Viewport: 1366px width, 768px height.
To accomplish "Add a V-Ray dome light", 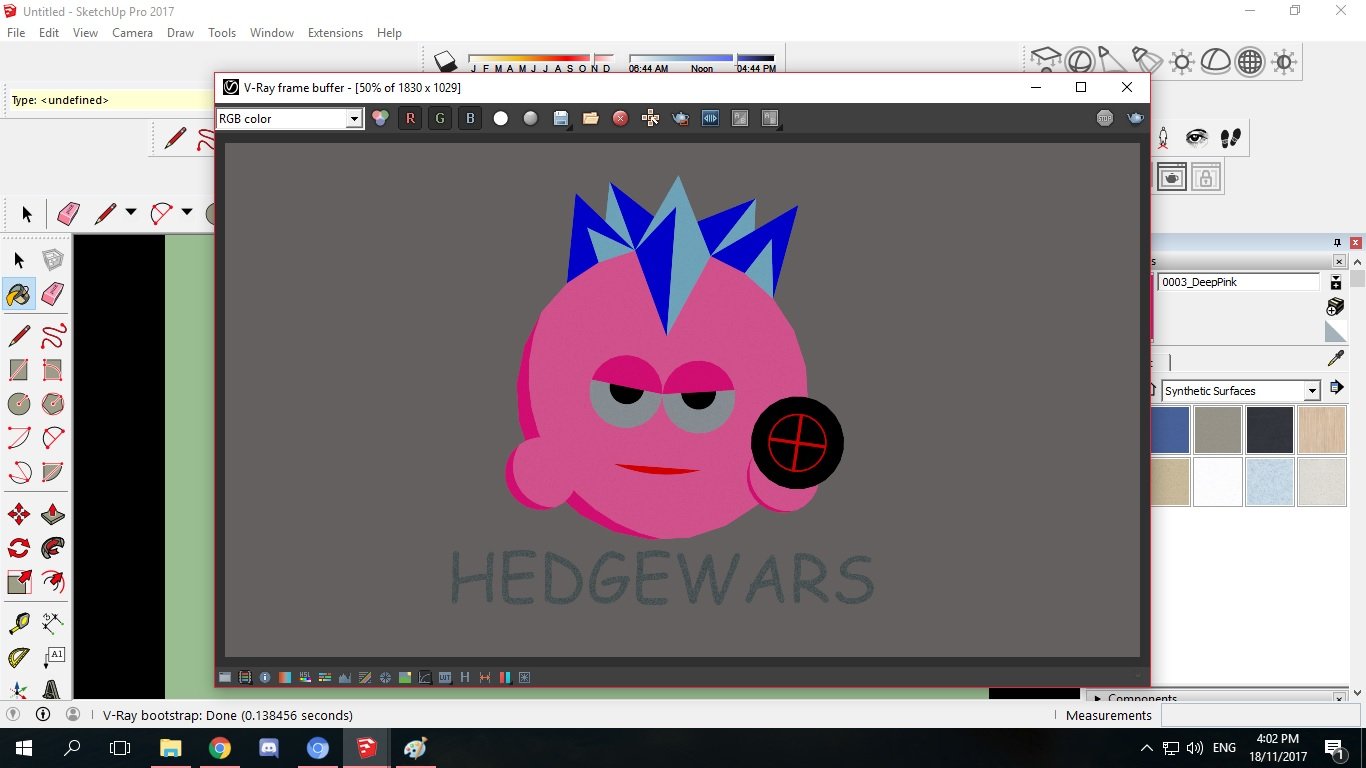I will (x=1215, y=62).
